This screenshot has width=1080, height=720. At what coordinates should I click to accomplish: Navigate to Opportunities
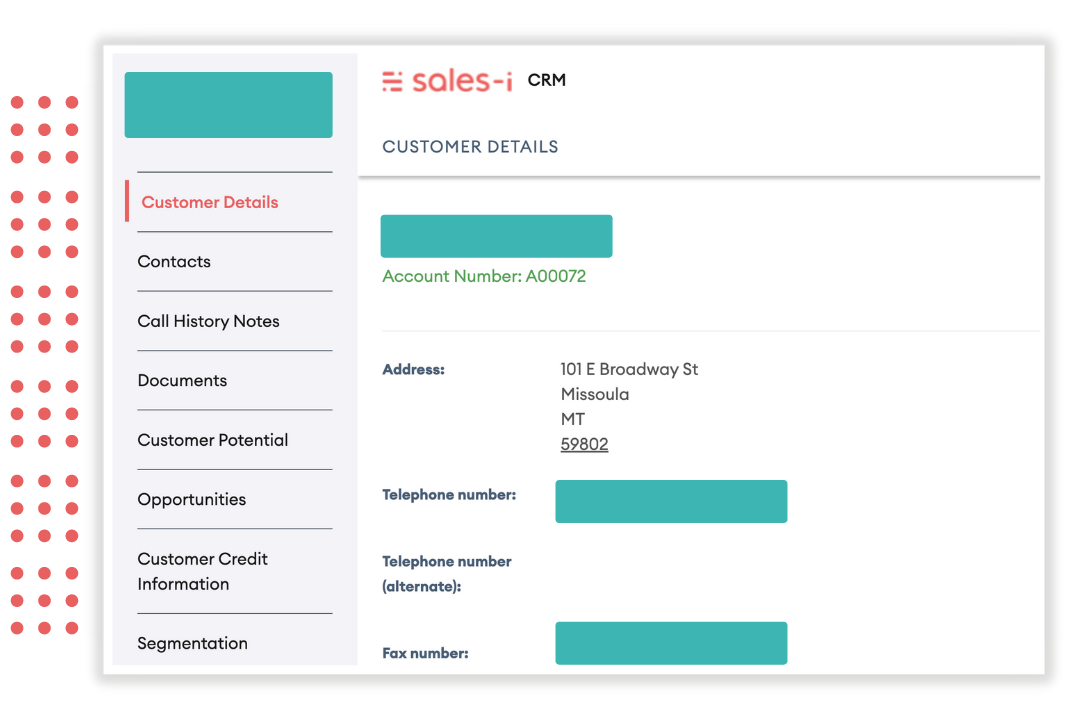coord(191,500)
